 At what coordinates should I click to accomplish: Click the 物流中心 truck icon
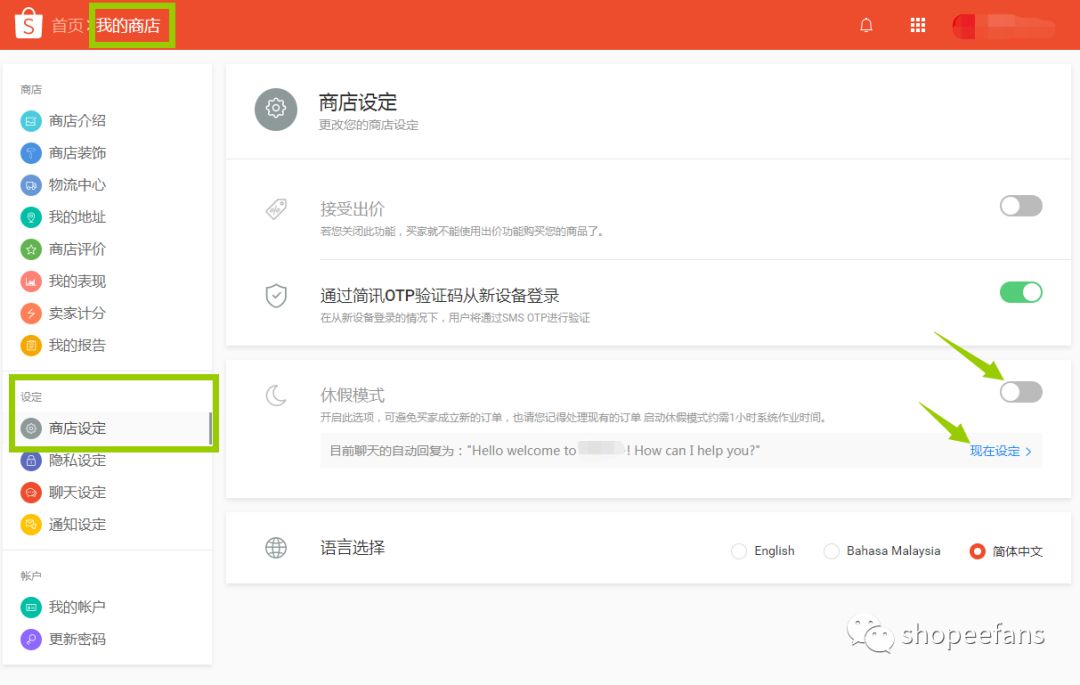click(x=31, y=185)
